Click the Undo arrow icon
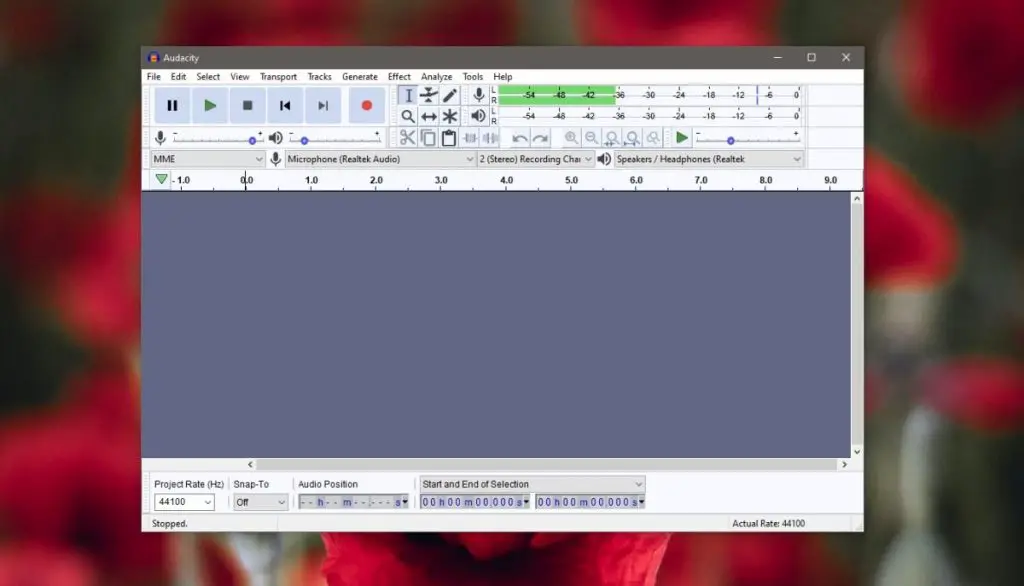This screenshot has width=1024, height=586. [520, 138]
